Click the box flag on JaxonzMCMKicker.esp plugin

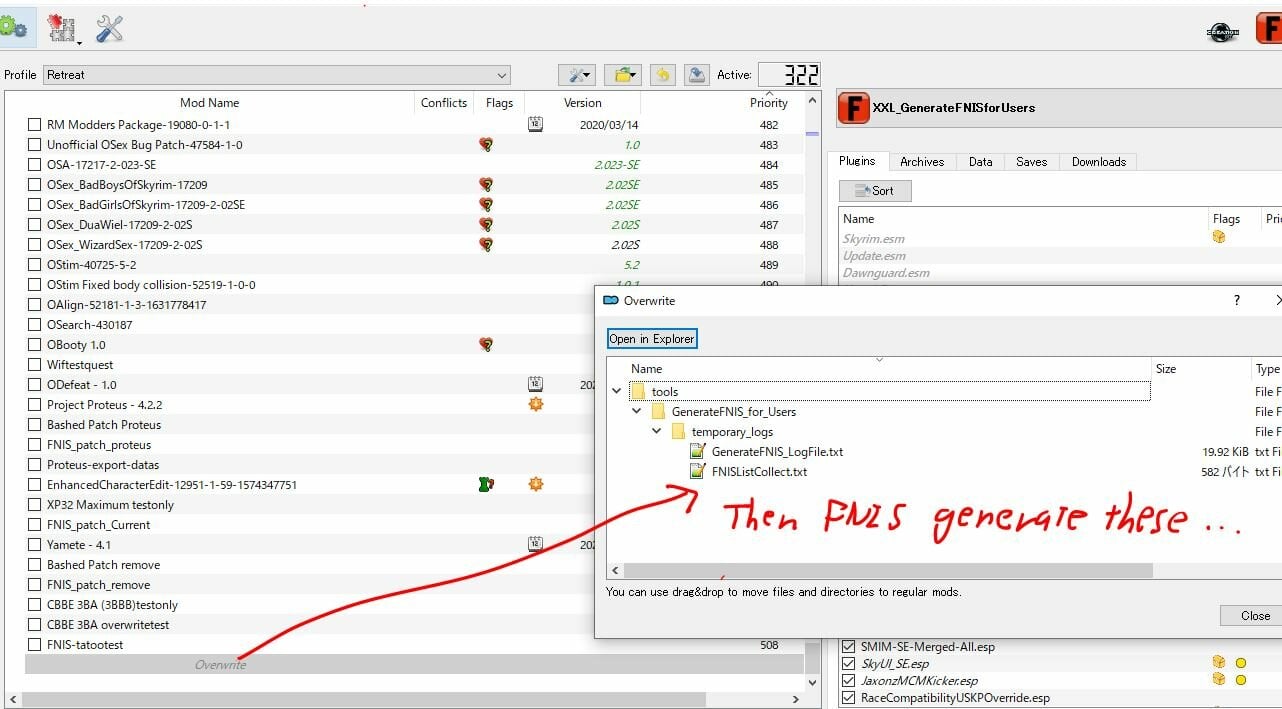click(1219, 679)
